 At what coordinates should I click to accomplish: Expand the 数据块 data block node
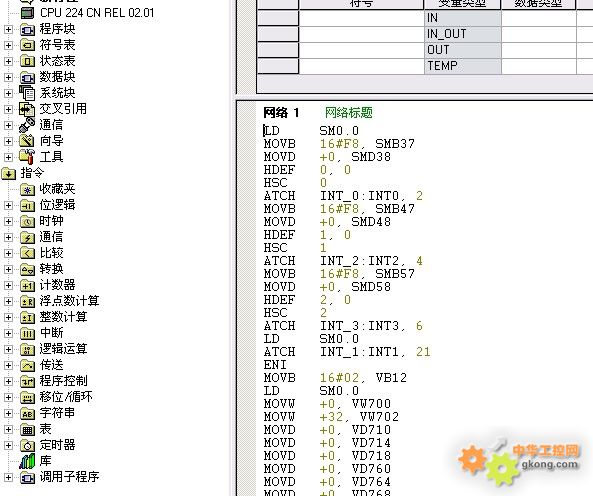8,77
